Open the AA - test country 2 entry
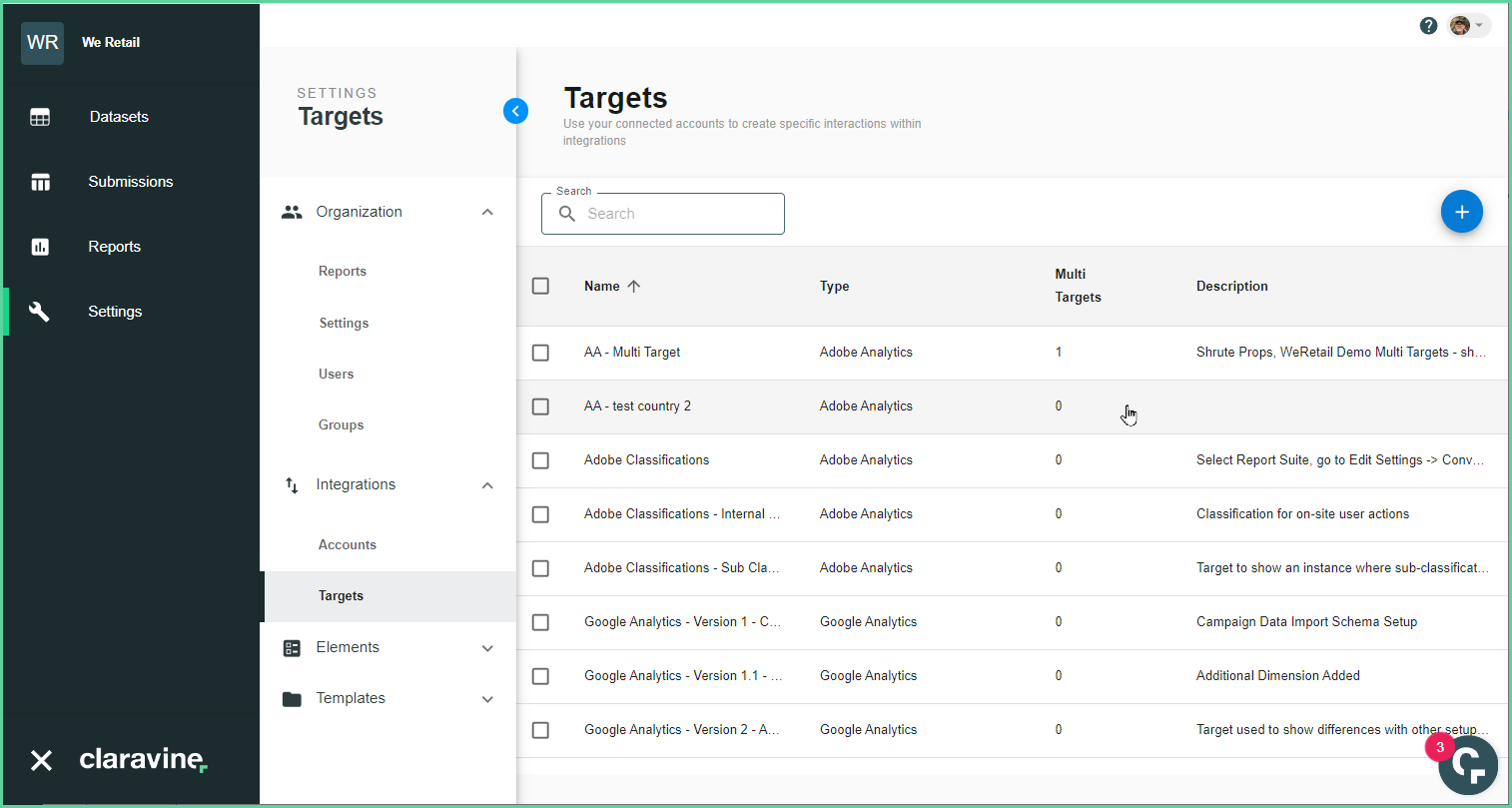The width and height of the screenshot is (1512, 808). [x=637, y=406]
